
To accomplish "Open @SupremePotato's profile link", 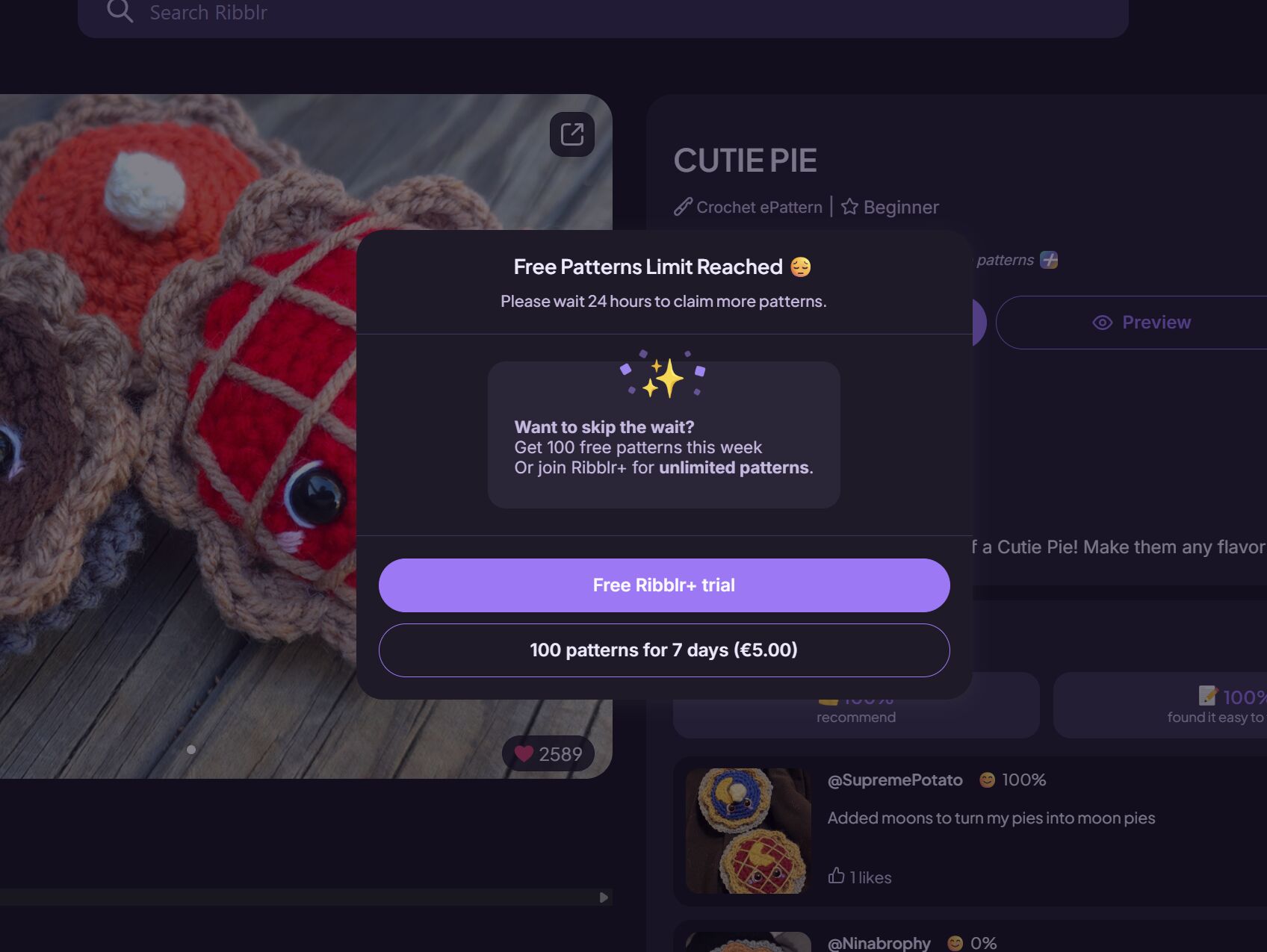I will point(895,780).
